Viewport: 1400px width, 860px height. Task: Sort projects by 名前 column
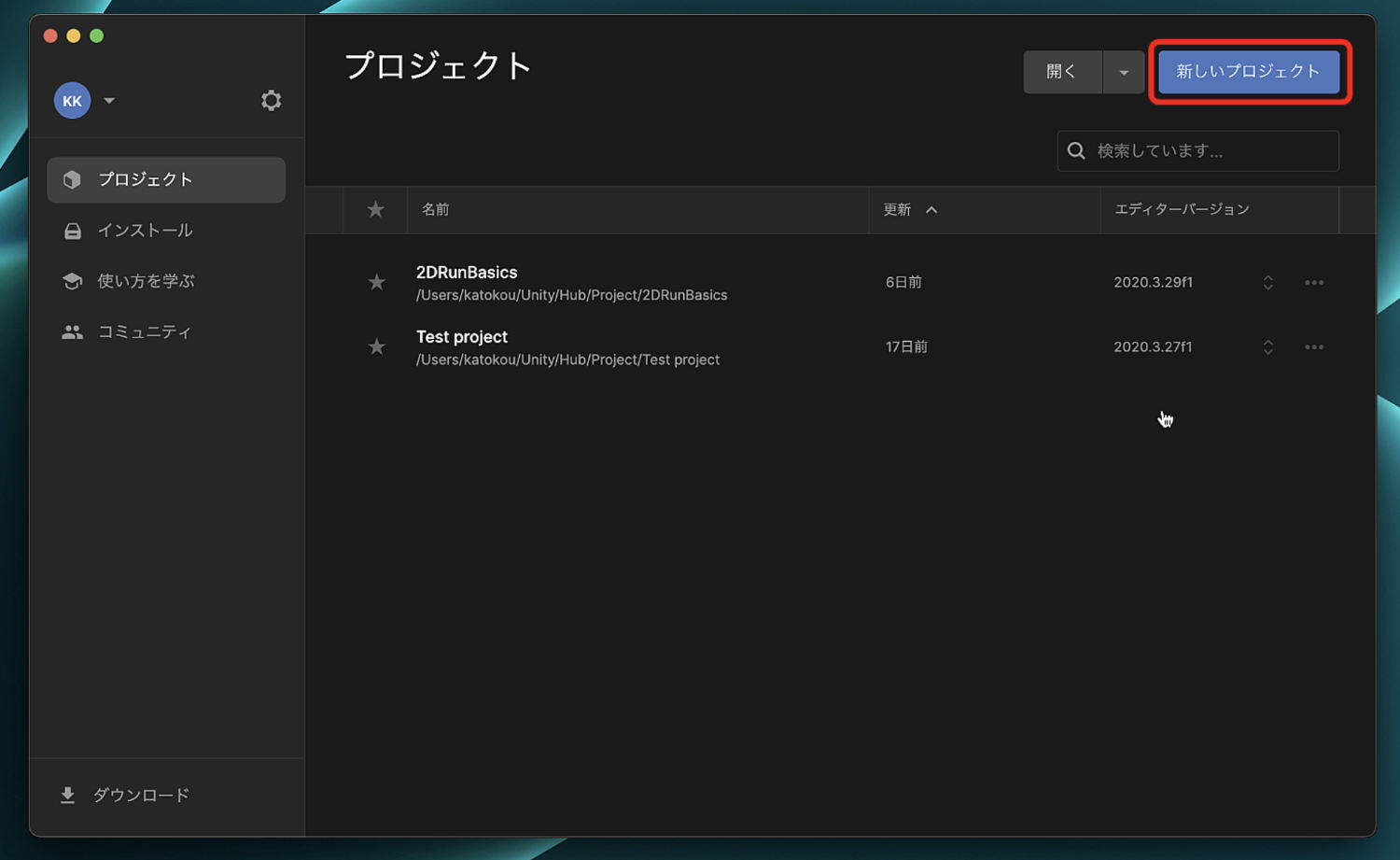coord(436,209)
